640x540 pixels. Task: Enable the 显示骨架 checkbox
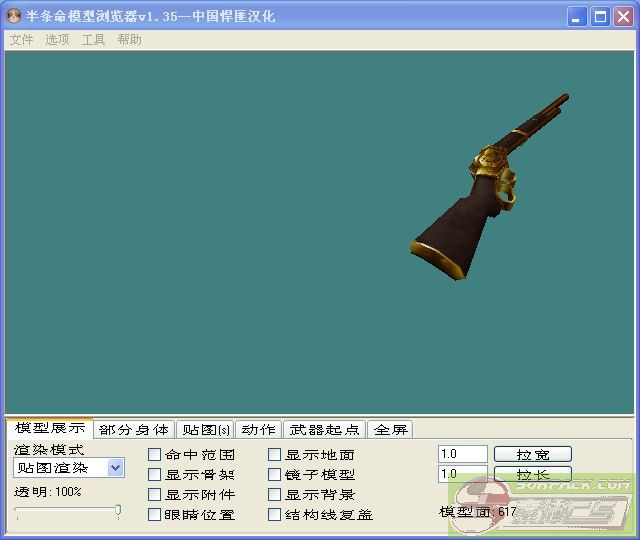[x=155, y=475]
